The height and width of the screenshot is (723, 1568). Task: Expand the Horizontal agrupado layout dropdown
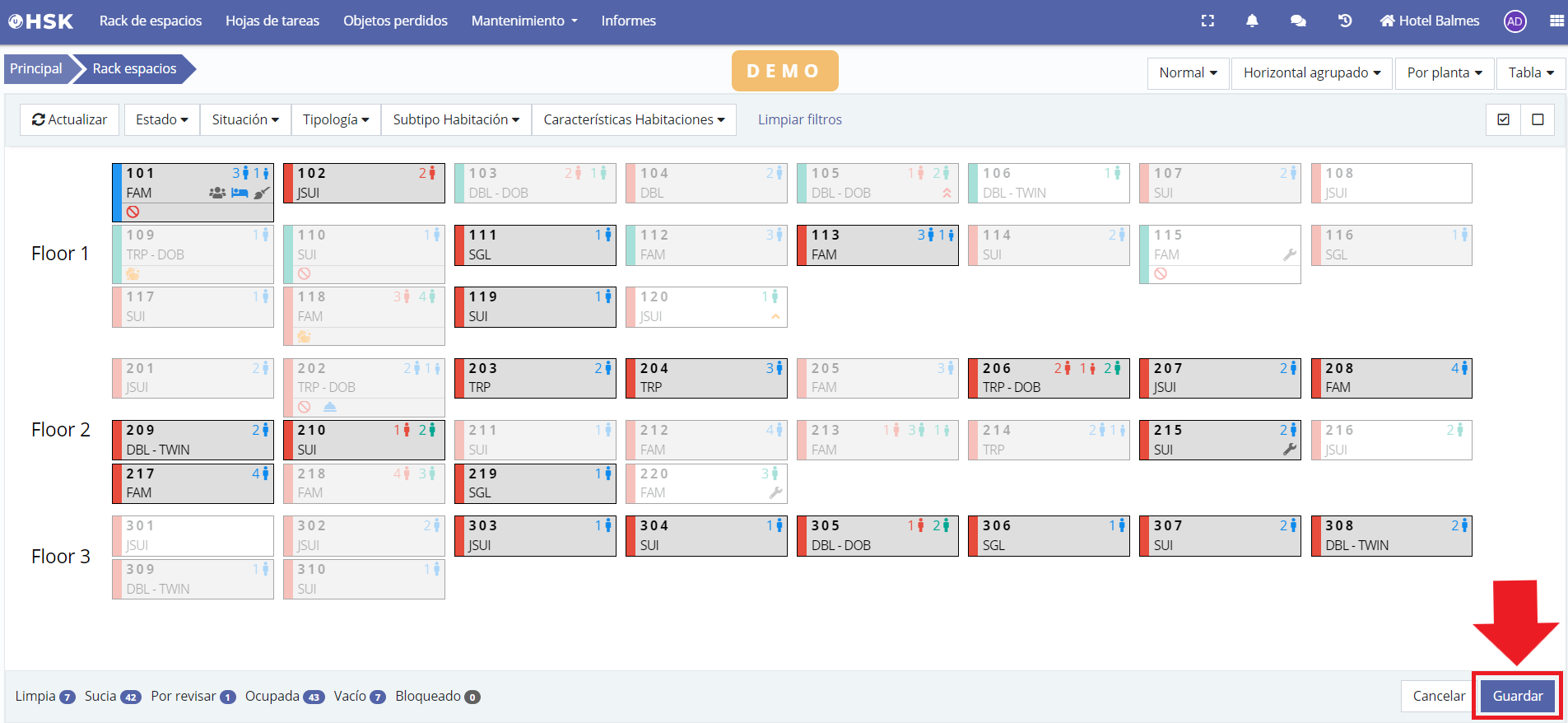(1311, 72)
